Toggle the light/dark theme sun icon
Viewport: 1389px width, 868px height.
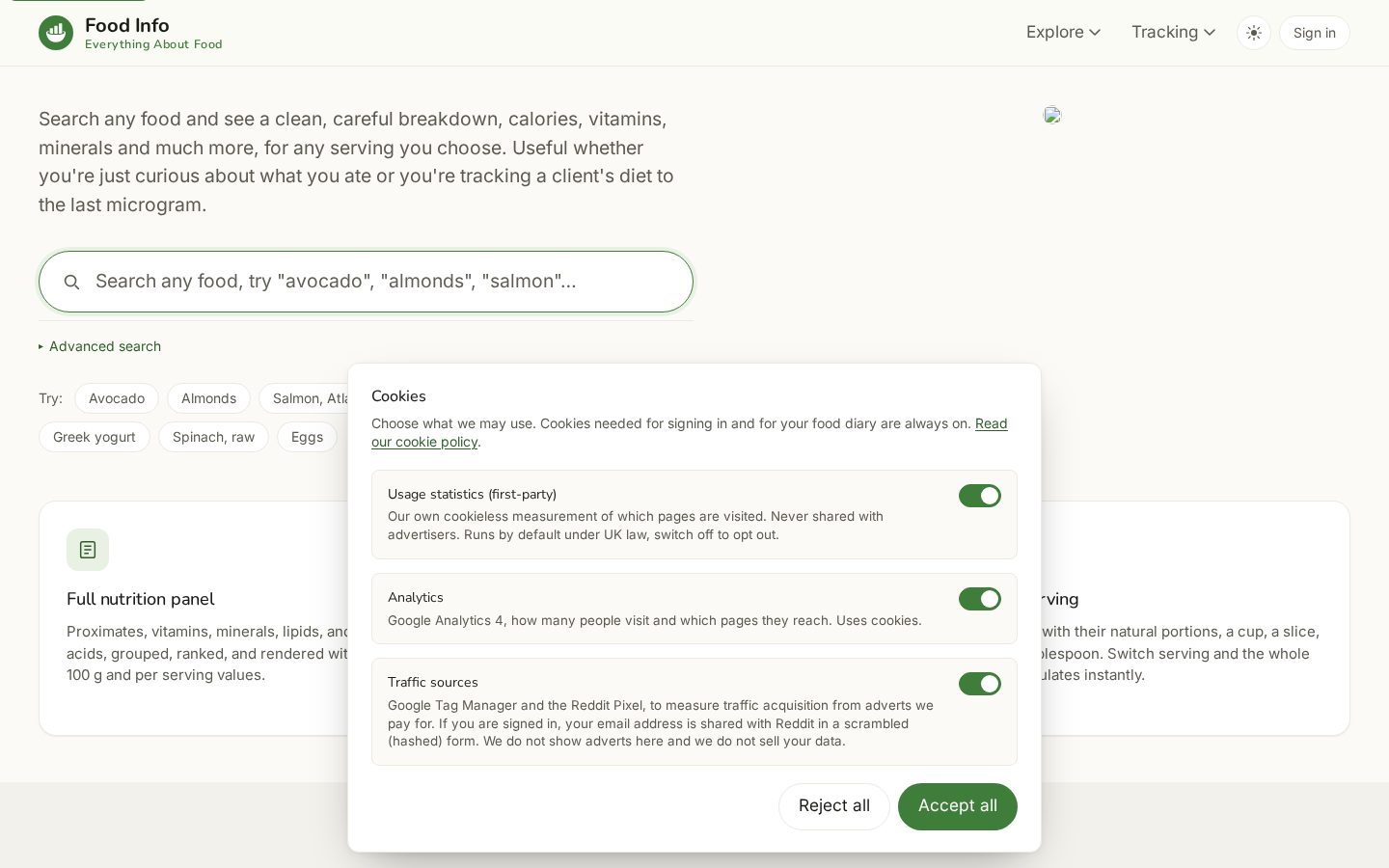(1254, 33)
